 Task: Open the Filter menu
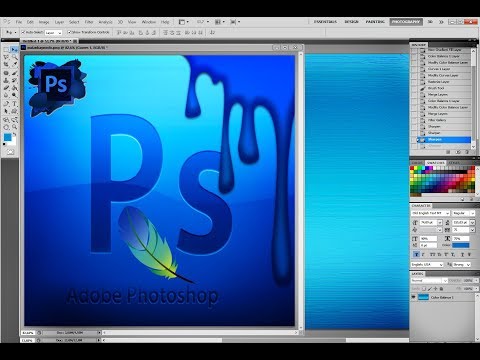[89, 22]
